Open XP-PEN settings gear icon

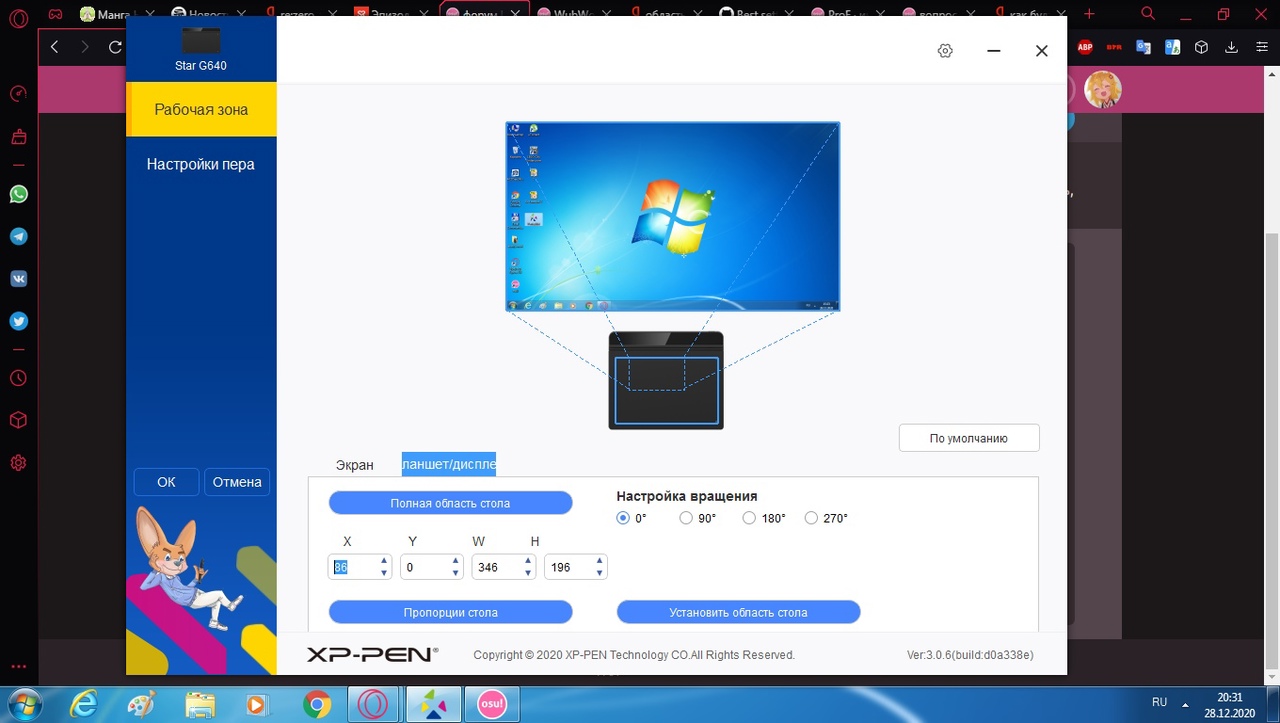coord(945,51)
